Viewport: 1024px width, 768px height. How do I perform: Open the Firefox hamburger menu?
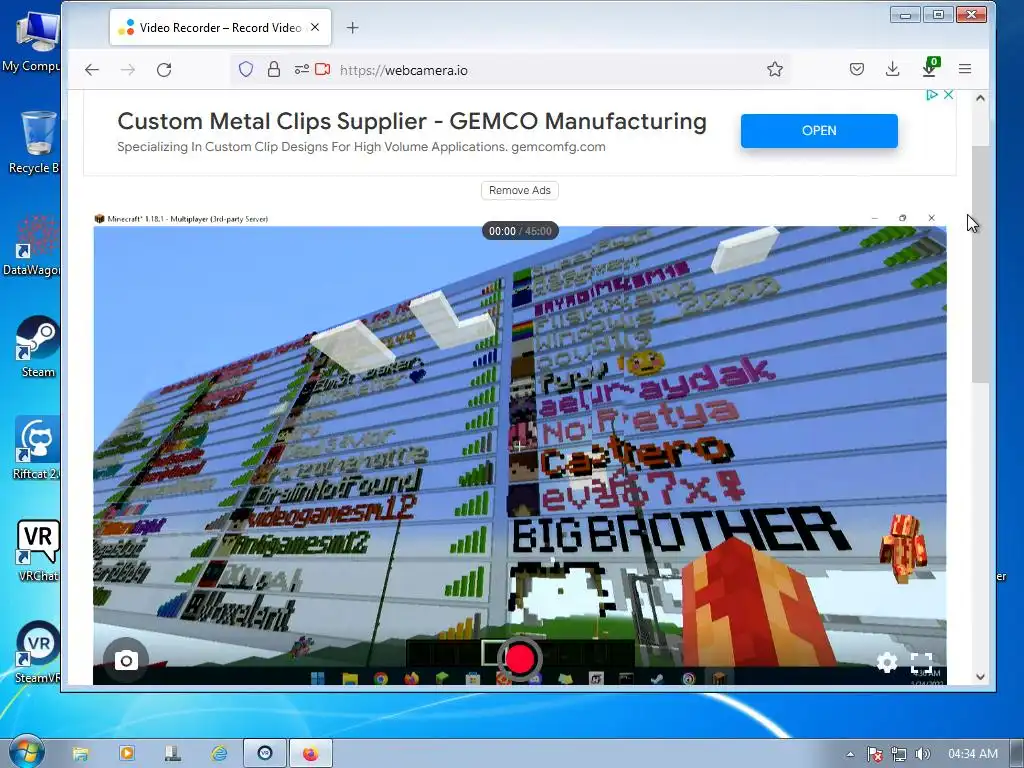click(965, 69)
